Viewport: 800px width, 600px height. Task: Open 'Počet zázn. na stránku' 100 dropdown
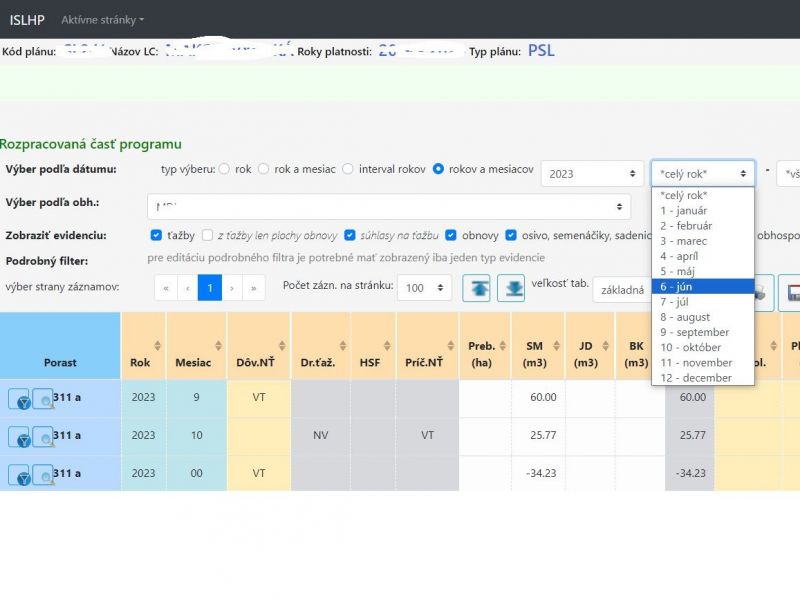pos(424,288)
